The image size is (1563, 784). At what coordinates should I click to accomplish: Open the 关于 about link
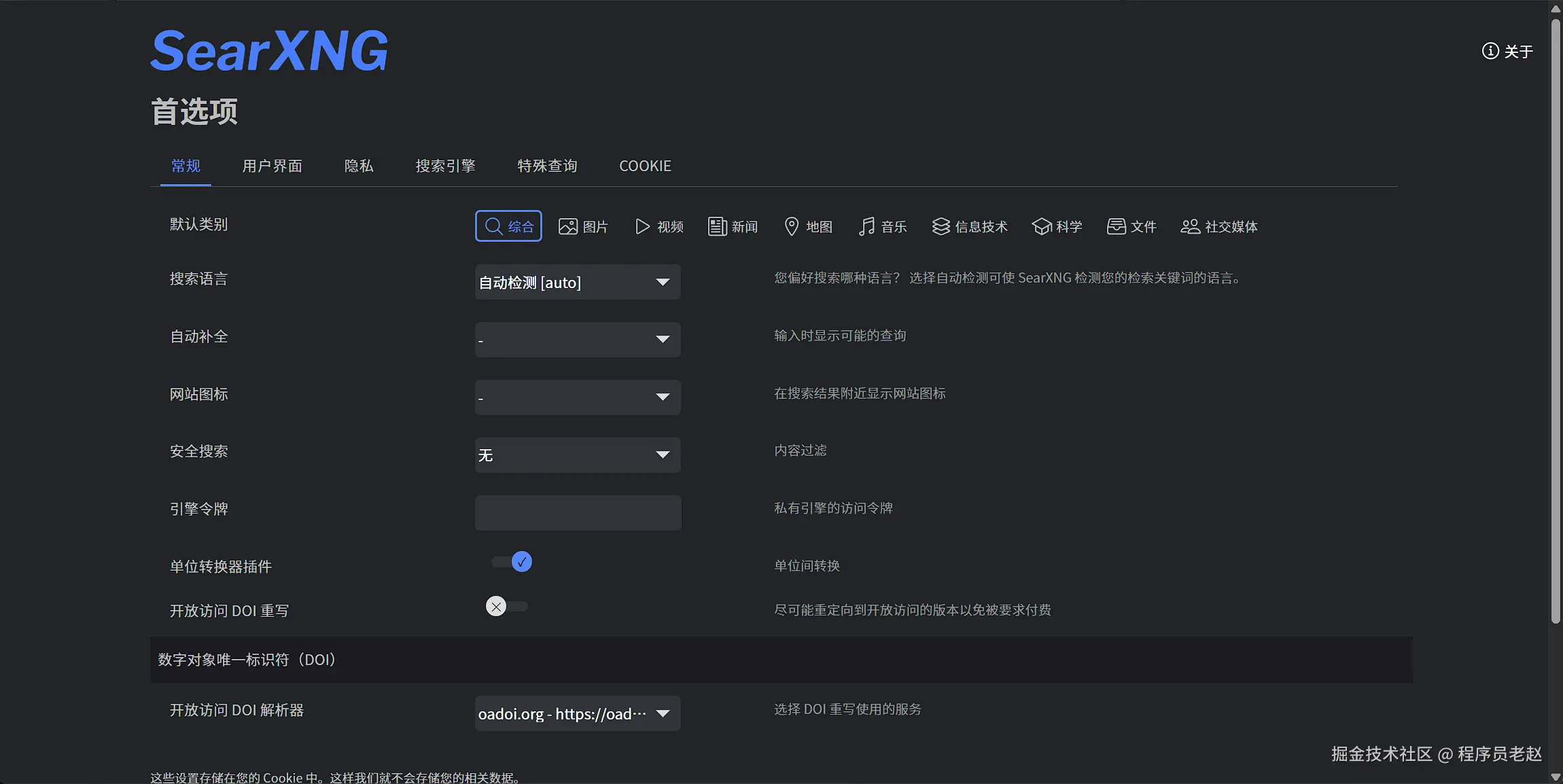[1507, 52]
